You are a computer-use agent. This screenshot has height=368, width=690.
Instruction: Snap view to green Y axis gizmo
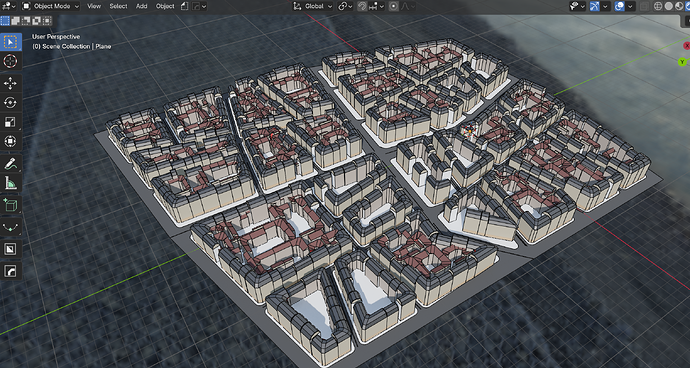[683, 62]
